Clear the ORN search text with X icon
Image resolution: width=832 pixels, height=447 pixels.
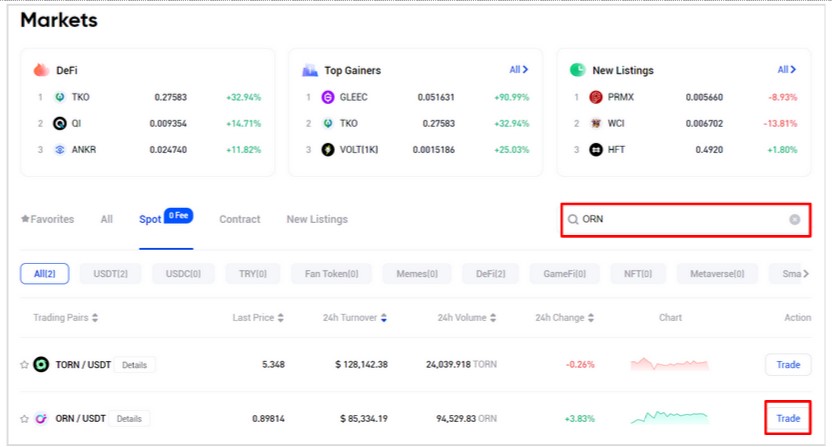(794, 219)
